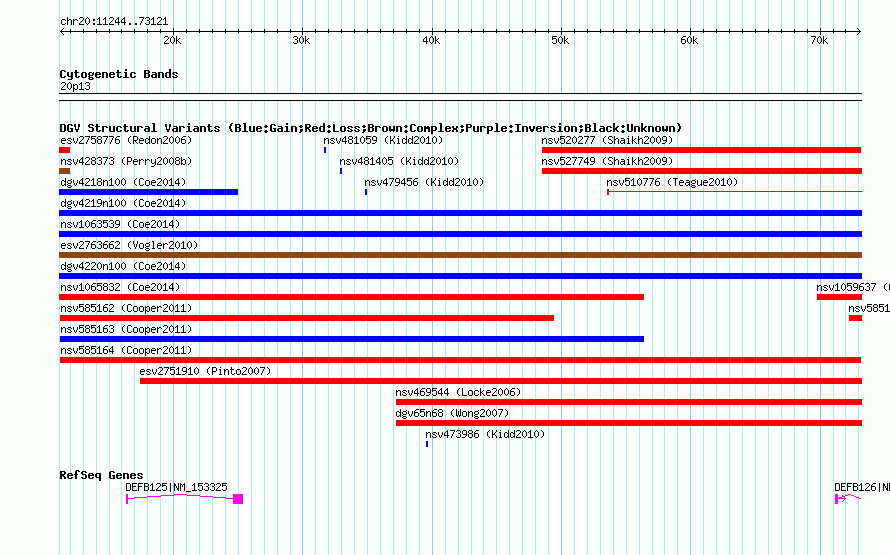Click the nsv585163 (Cooper2011) label
The width and height of the screenshot is (890, 555).
(x=127, y=329)
